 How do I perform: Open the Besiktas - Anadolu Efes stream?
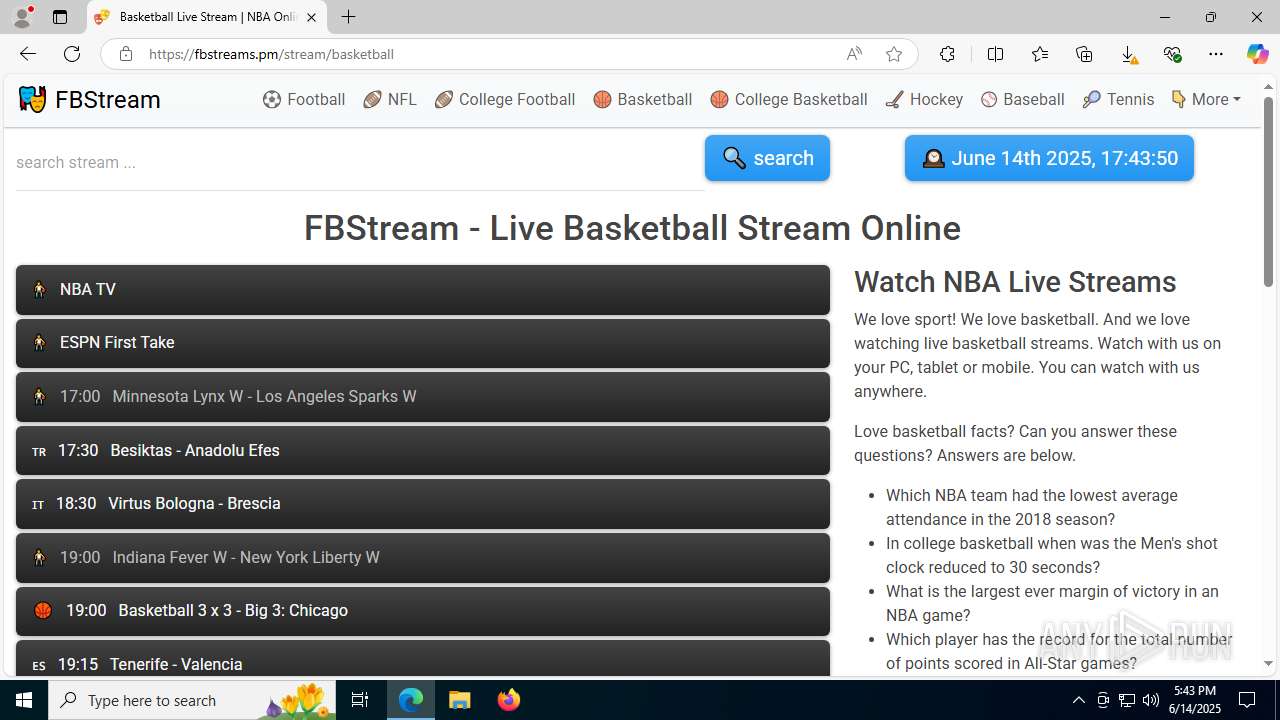pos(423,451)
